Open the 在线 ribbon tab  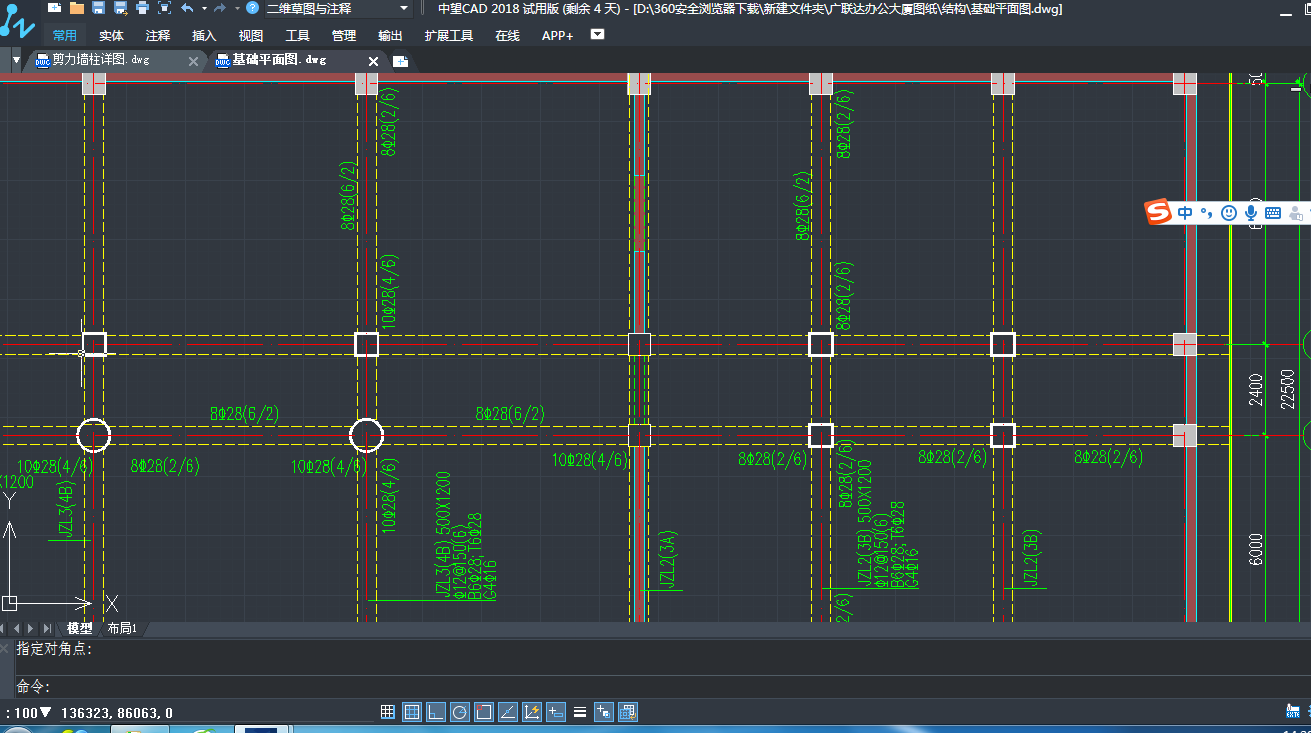pos(507,35)
